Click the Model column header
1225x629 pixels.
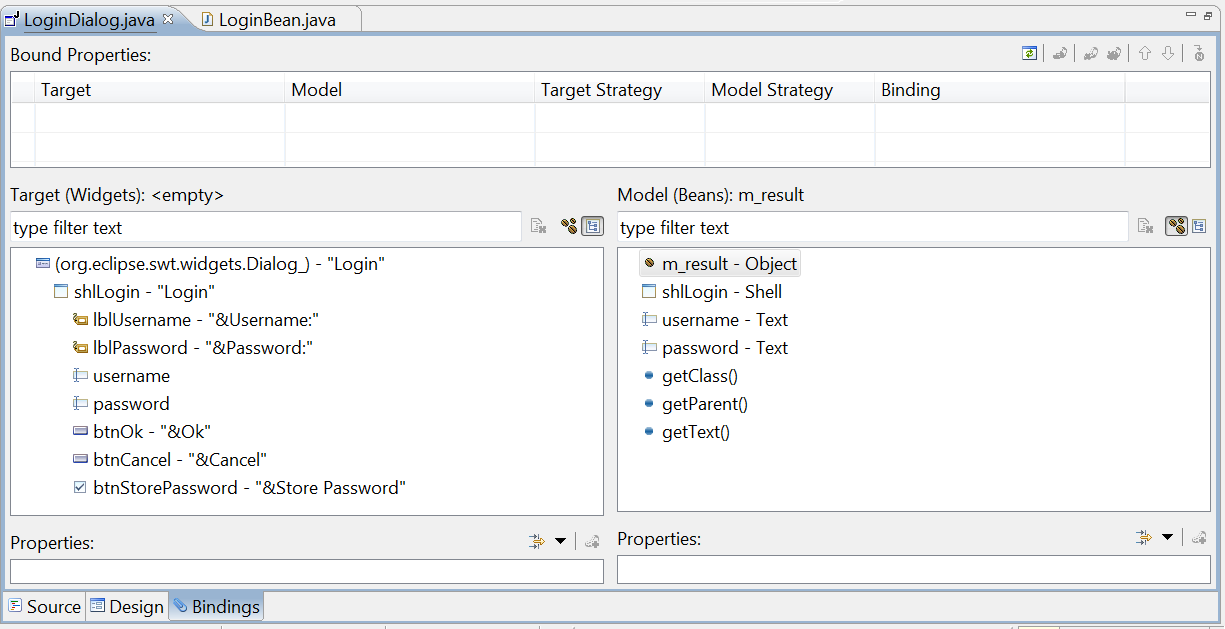[410, 90]
